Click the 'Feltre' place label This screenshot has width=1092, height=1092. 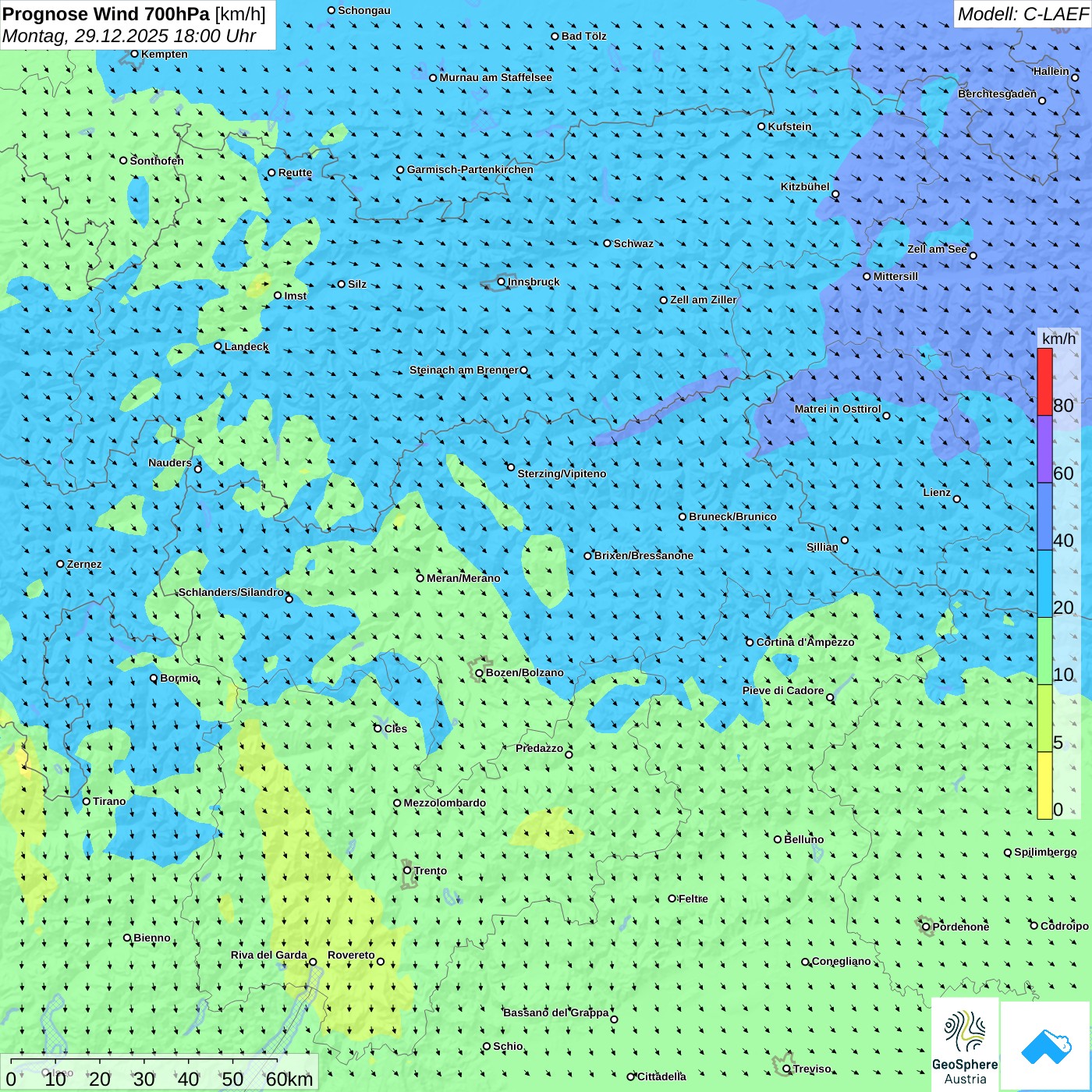(x=693, y=899)
